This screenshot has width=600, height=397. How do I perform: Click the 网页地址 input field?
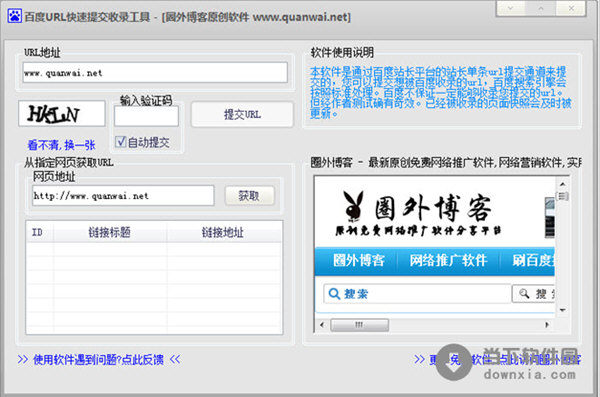[x=123, y=196]
